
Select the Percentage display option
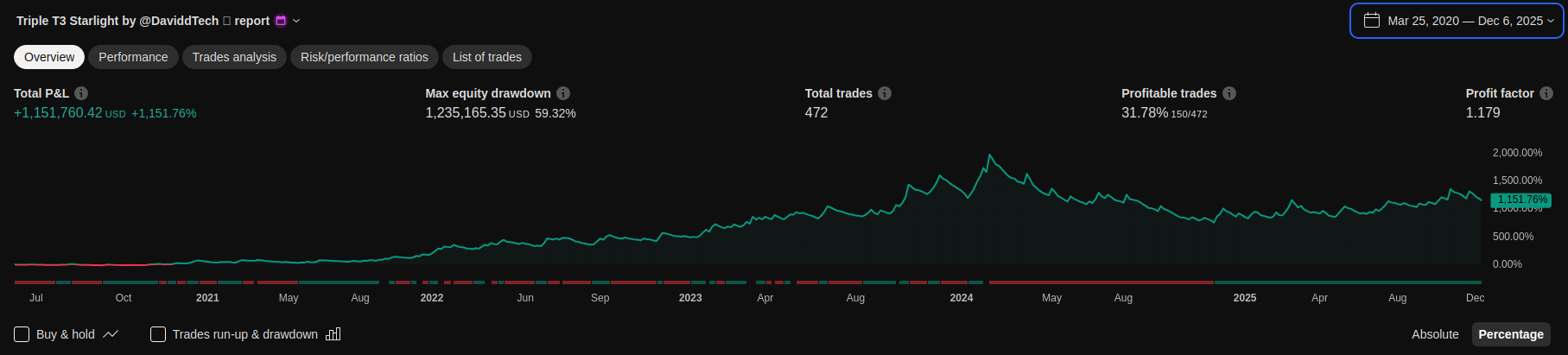(x=1510, y=334)
